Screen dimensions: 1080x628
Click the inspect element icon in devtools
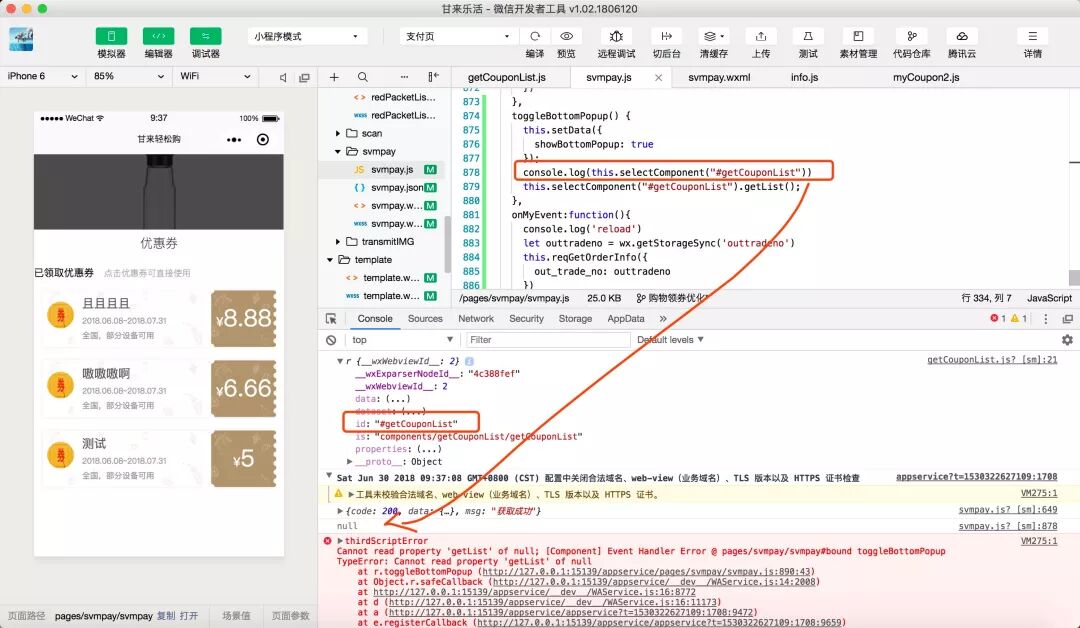click(331, 319)
